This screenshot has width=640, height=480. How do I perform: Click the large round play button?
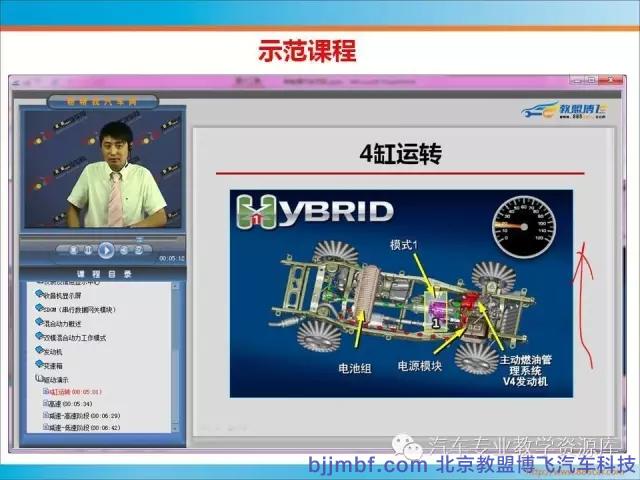(x=105, y=250)
